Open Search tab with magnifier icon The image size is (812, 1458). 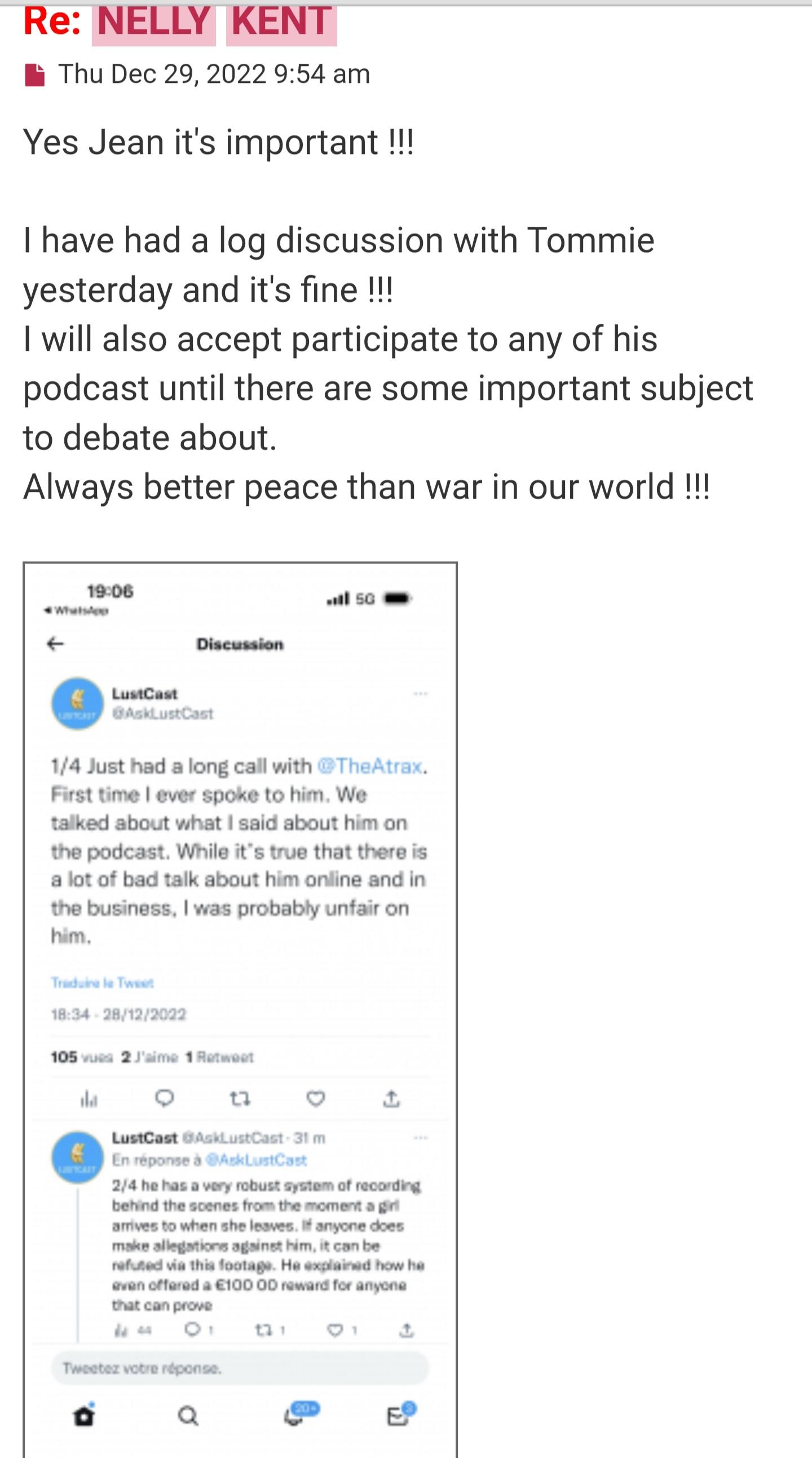click(x=188, y=1416)
